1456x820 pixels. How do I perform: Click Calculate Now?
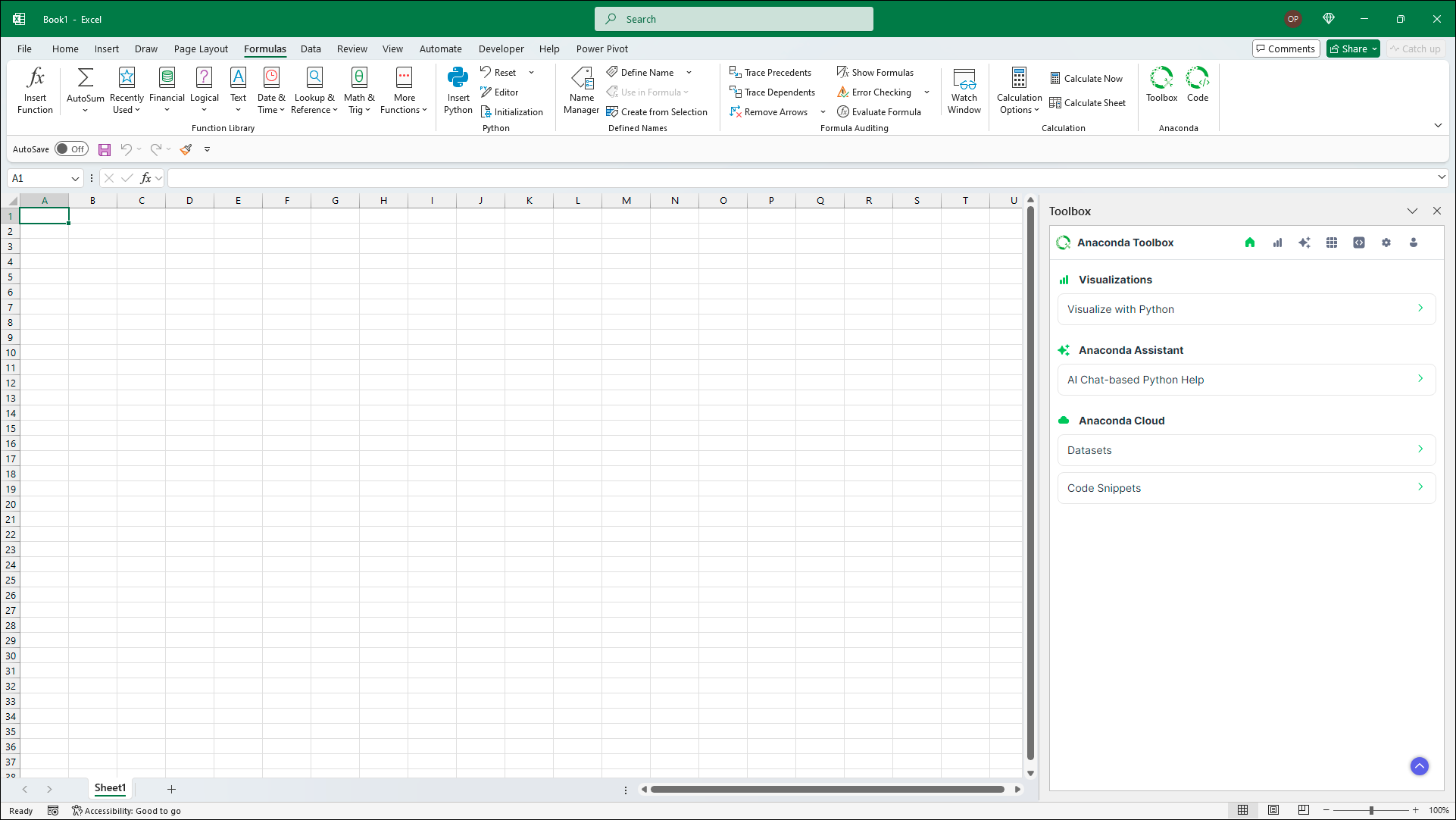coord(1086,79)
